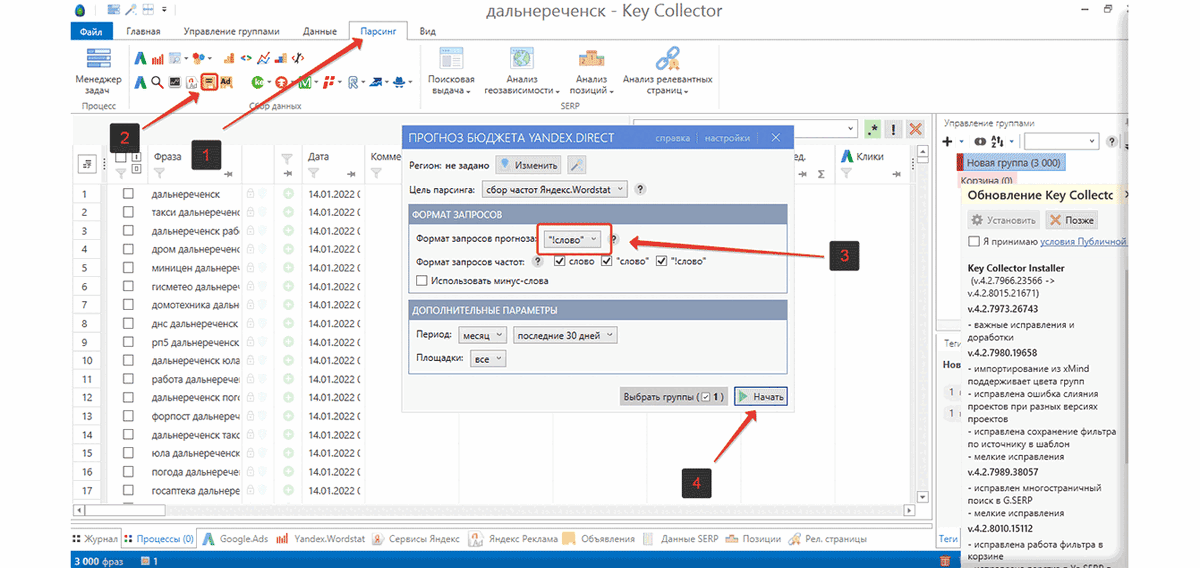Screen dimensions: 1200x568
Task: Click Изменить region button
Action: [530, 164]
